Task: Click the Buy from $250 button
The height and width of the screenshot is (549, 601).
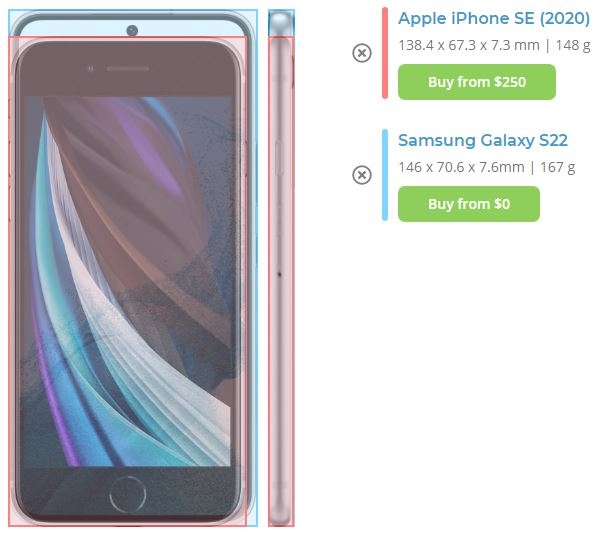Action: point(477,82)
